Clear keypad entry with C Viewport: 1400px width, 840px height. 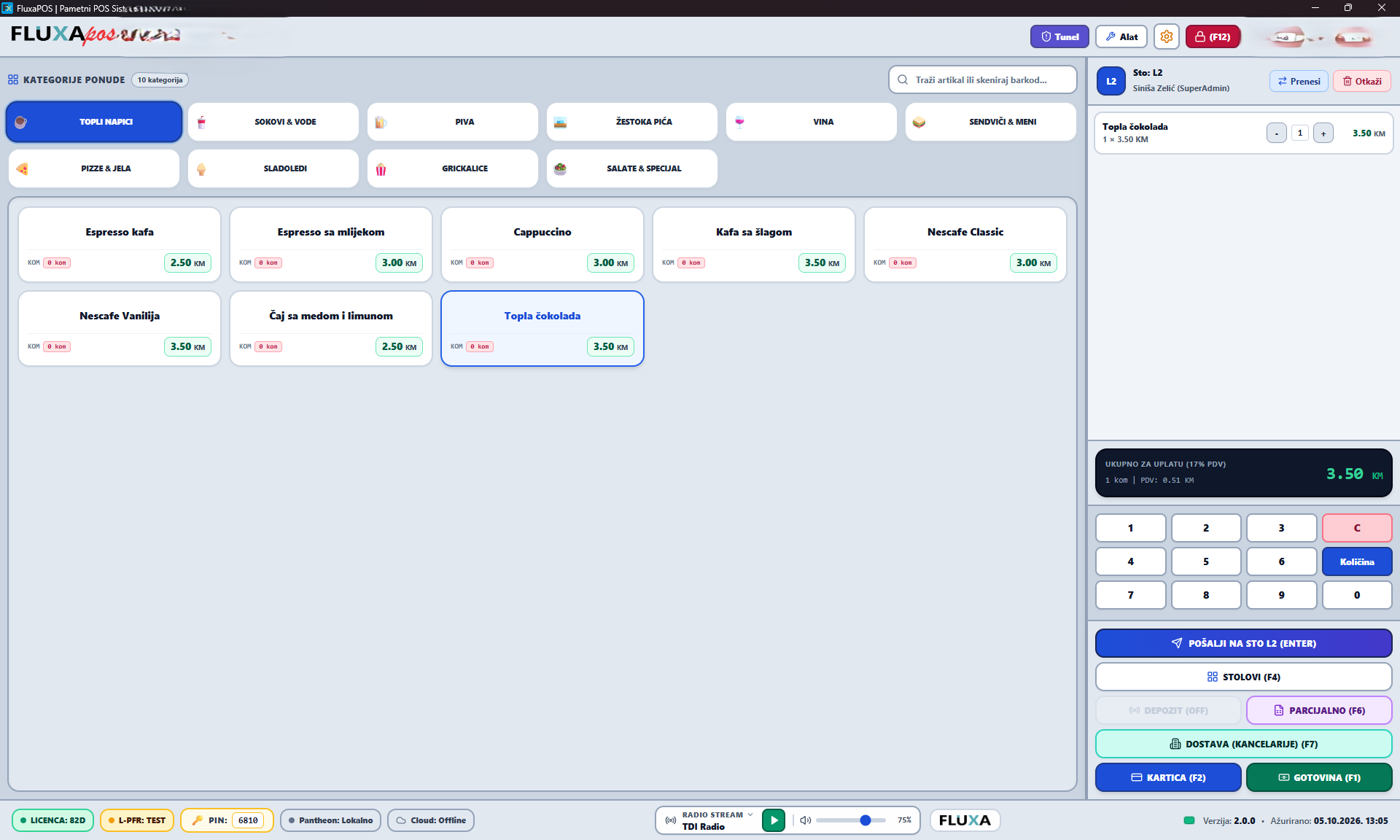pyautogui.click(x=1357, y=528)
